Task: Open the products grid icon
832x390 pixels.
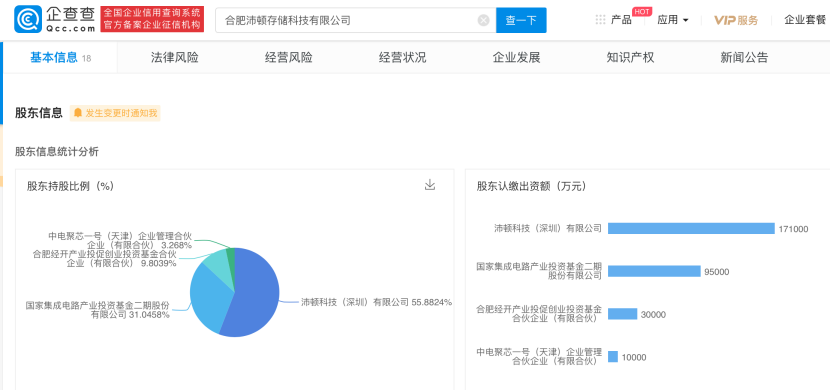Action: pyautogui.click(x=600, y=20)
